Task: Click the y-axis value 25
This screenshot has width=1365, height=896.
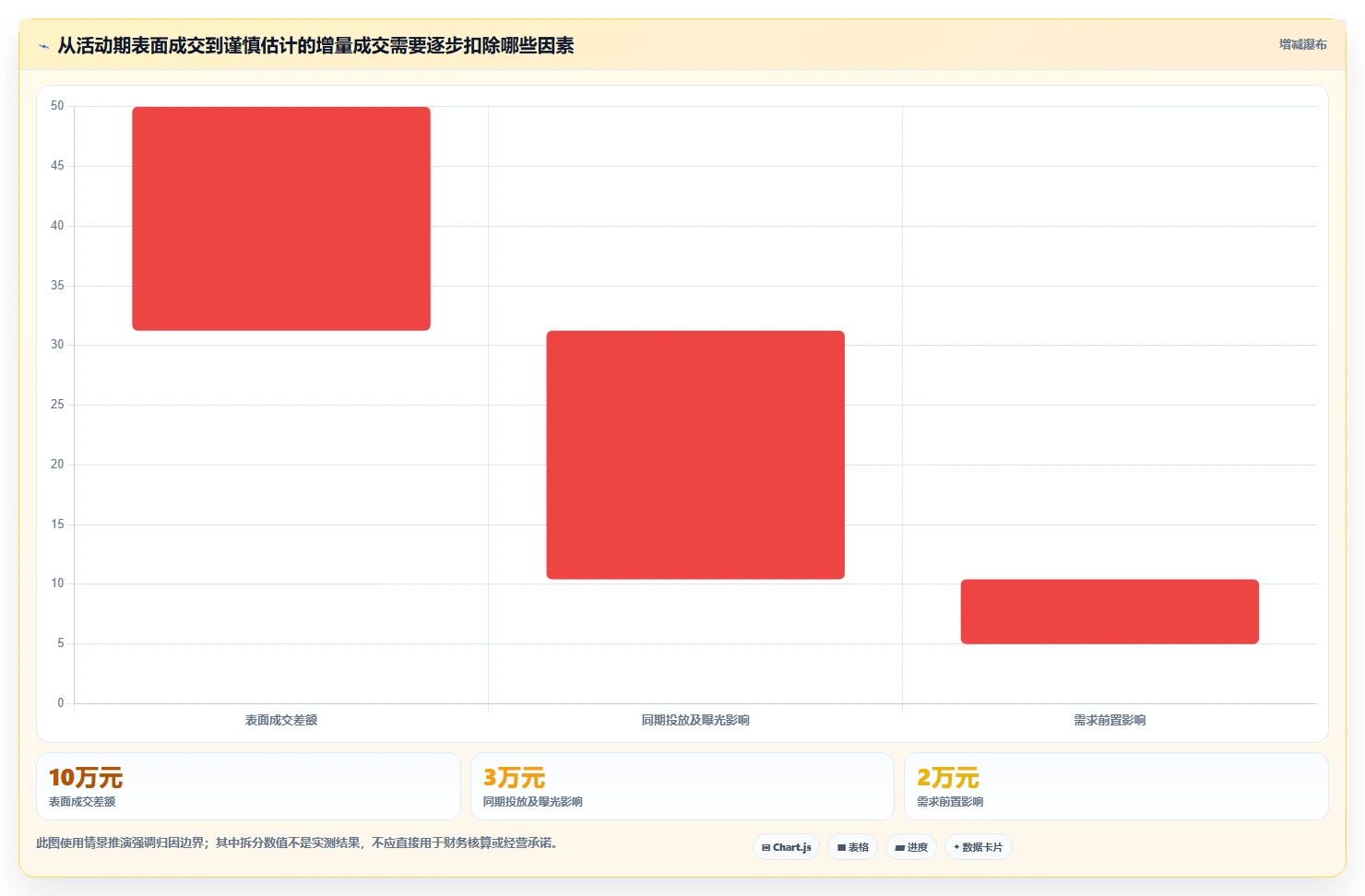Action: click(x=57, y=405)
